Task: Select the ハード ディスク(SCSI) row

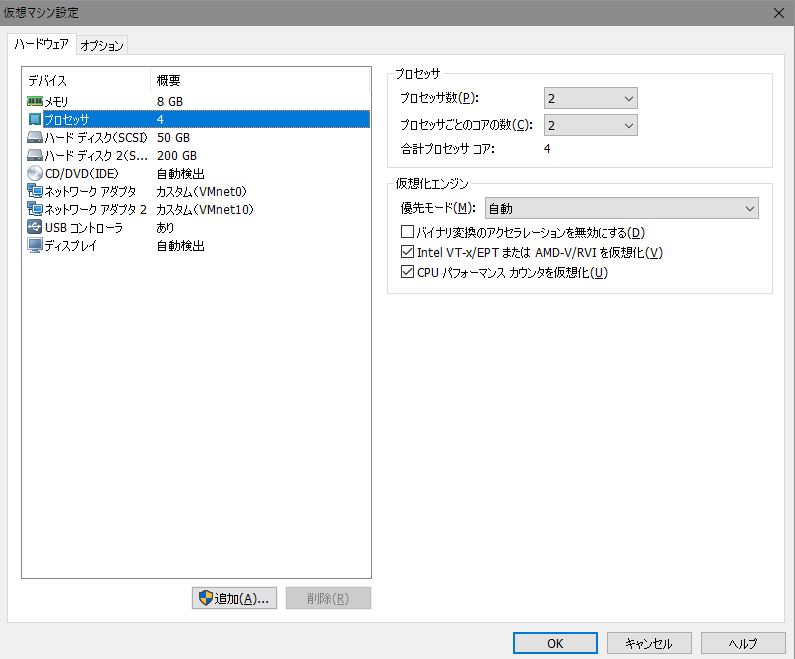Action: point(198,137)
